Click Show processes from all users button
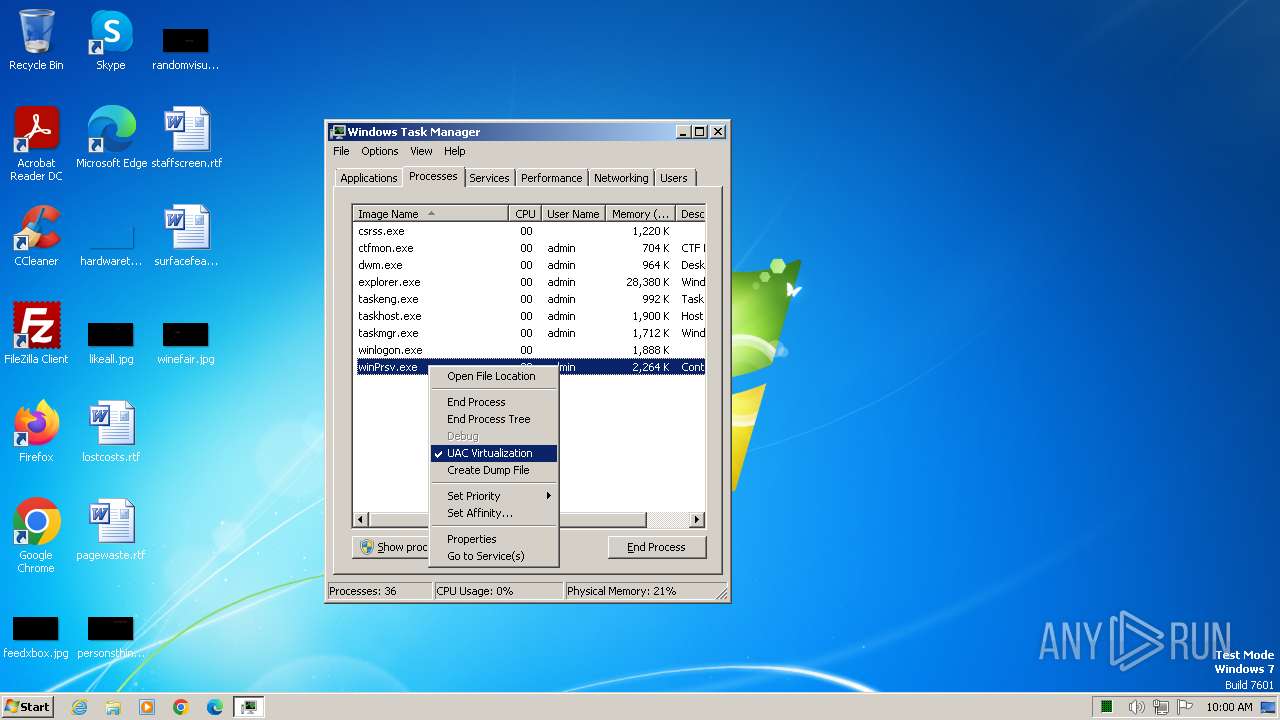 pos(391,547)
